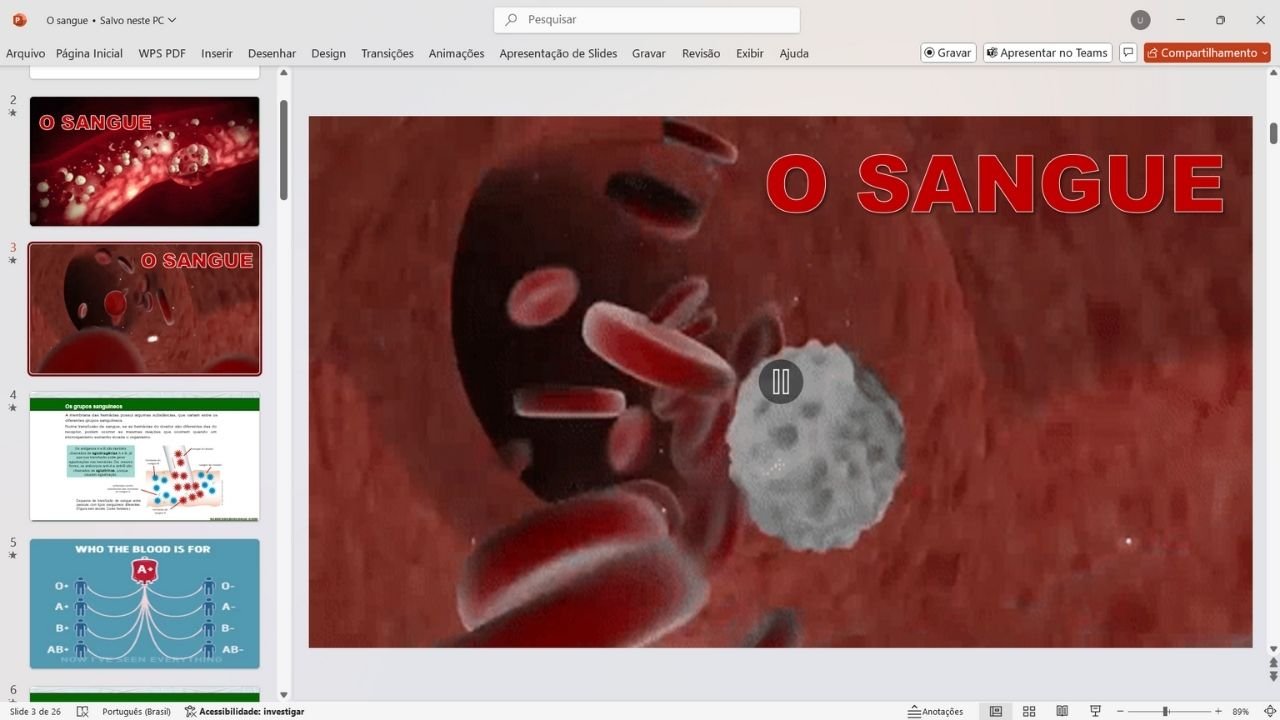Click the scroll down arrow of main editor

coord(1273,650)
